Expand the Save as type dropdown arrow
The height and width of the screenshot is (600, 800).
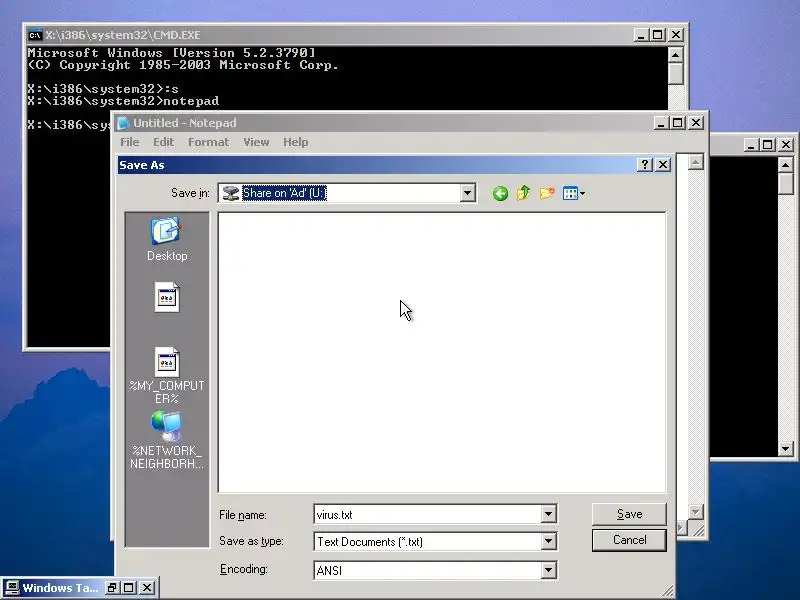[548, 541]
